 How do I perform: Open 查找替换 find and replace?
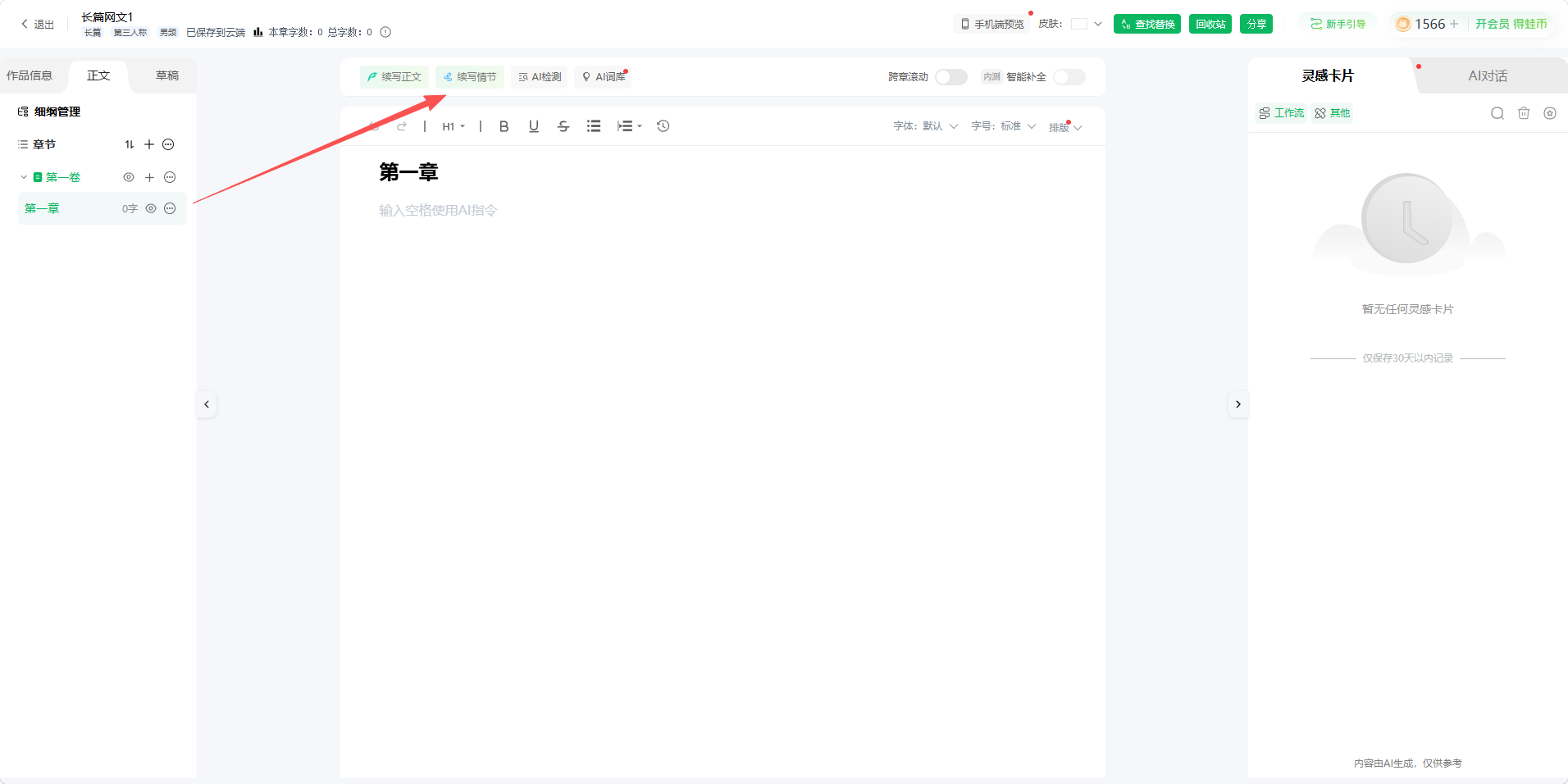click(1147, 24)
